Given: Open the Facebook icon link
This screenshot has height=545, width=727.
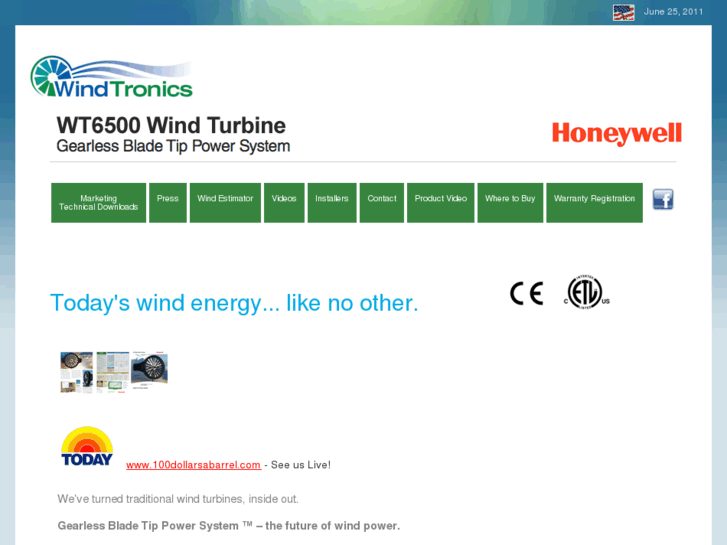Looking at the screenshot, I should point(663,199).
